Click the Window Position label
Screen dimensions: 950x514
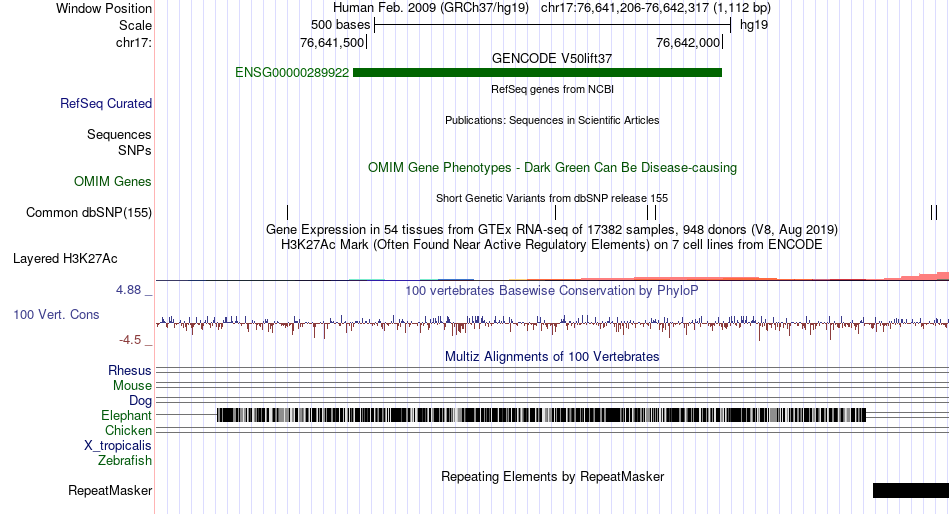tap(104, 8)
